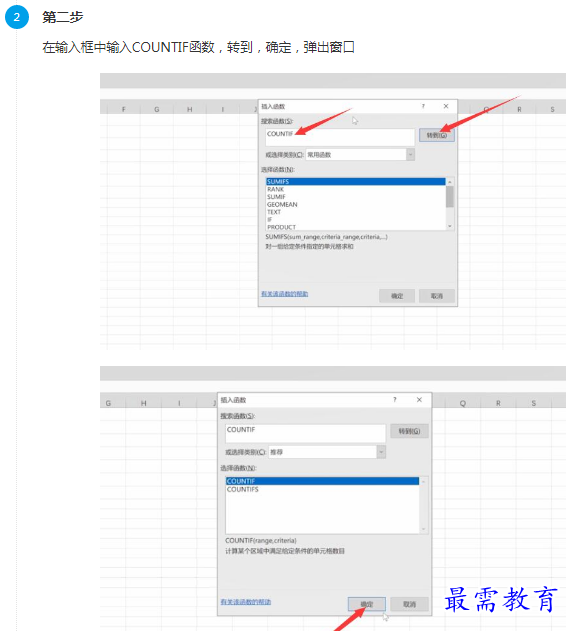Select column R header in upper spreadsheet
Screen dimensions: 566x631
(x=519, y=109)
